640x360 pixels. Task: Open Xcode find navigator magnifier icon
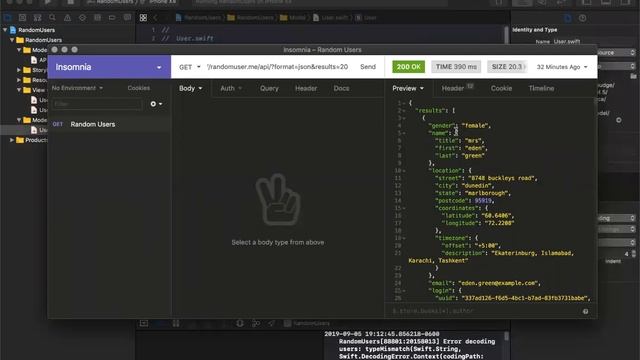coord(52,18)
